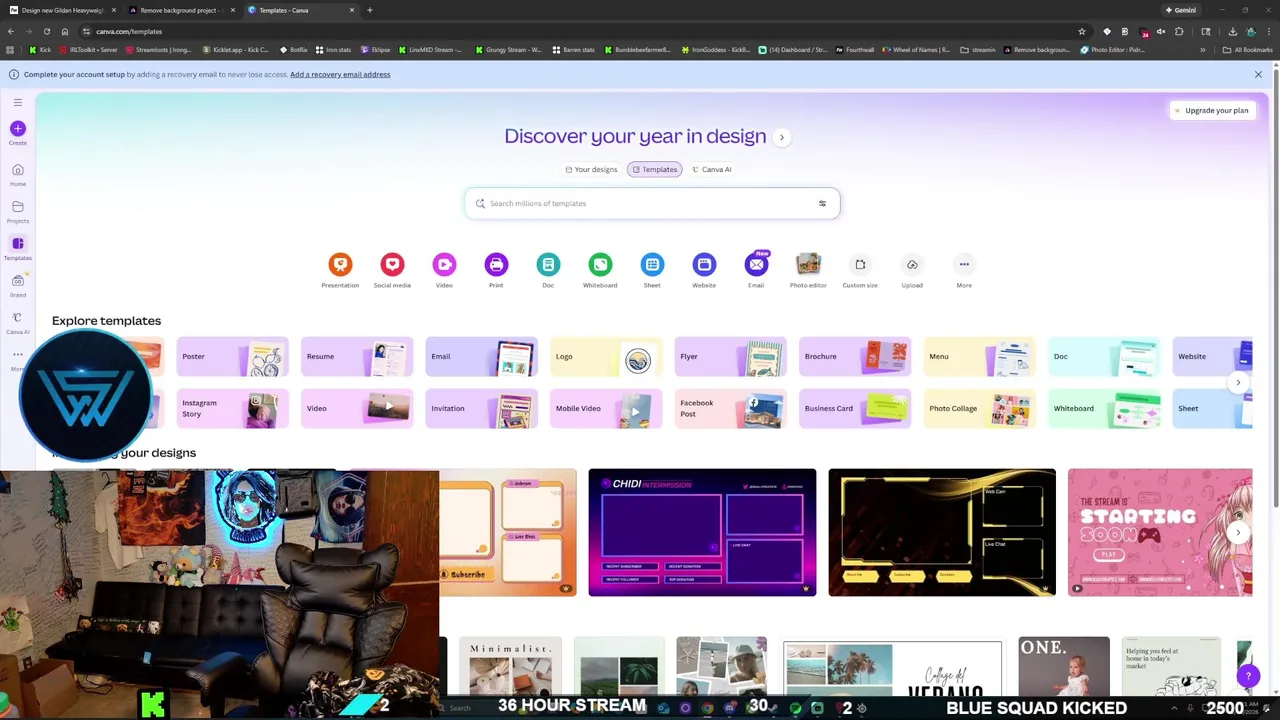Click the purple Create plus button

(17, 128)
